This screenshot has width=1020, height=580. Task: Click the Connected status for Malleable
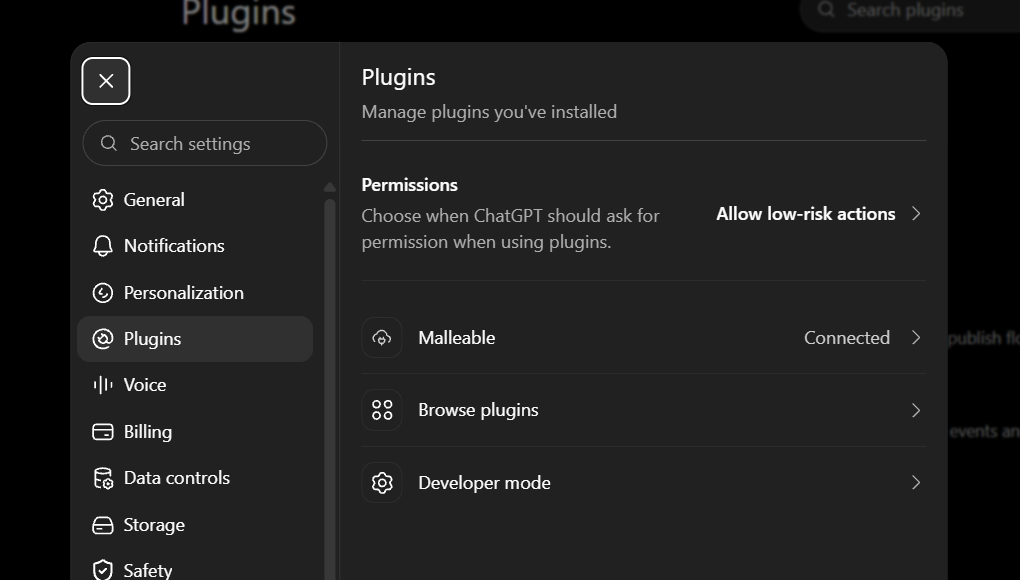(x=846, y=337)
